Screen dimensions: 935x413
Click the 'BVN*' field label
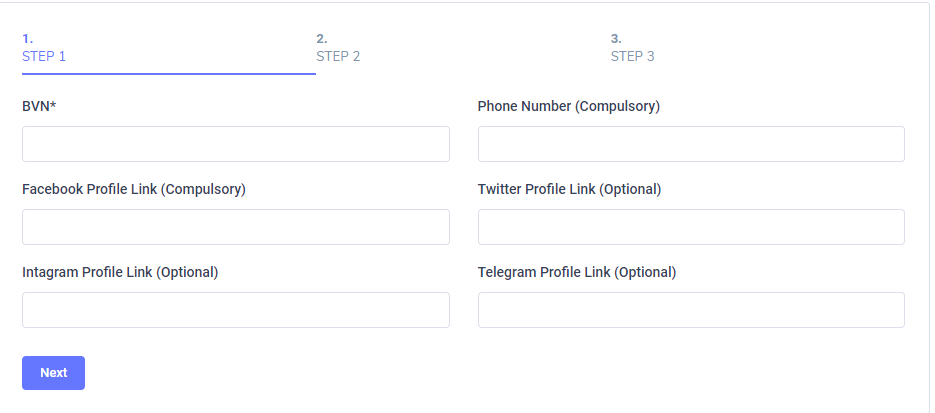click(x=39, y=106)
